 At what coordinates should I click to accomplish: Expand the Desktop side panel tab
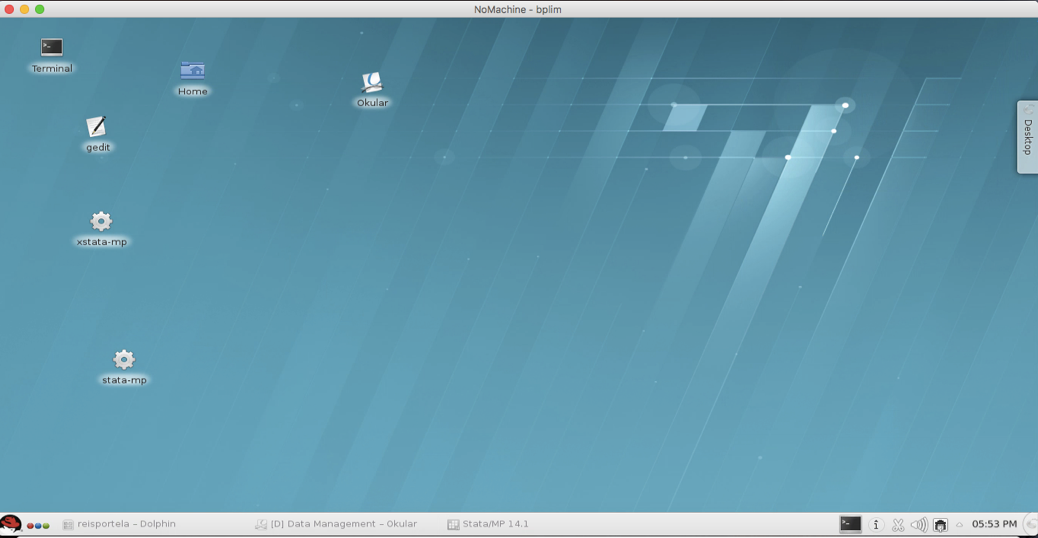1027,137
